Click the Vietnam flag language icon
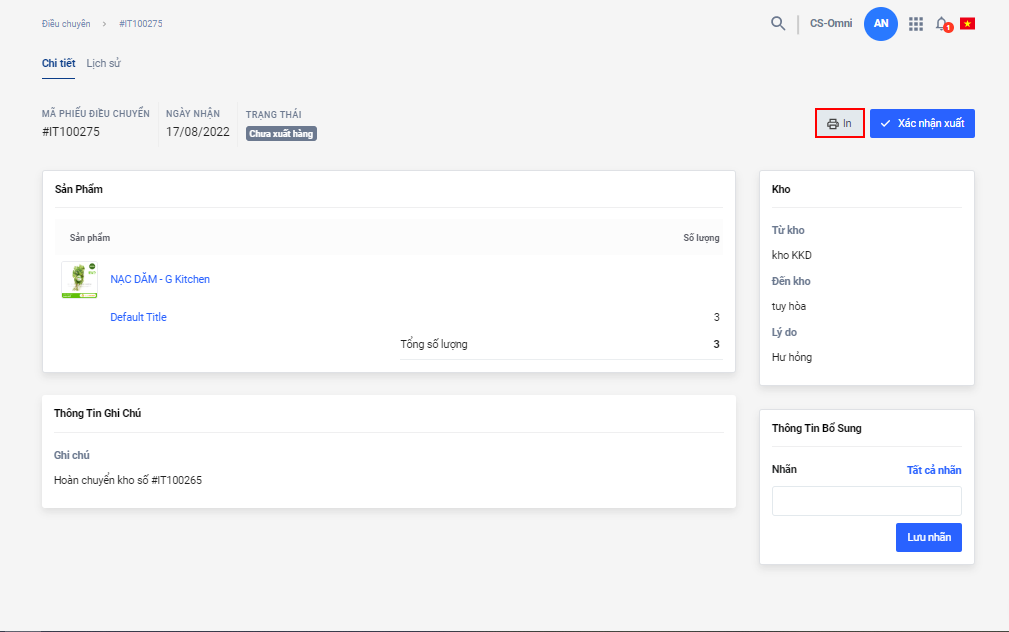Screen dimensions: 1009x632 [967, 24]
